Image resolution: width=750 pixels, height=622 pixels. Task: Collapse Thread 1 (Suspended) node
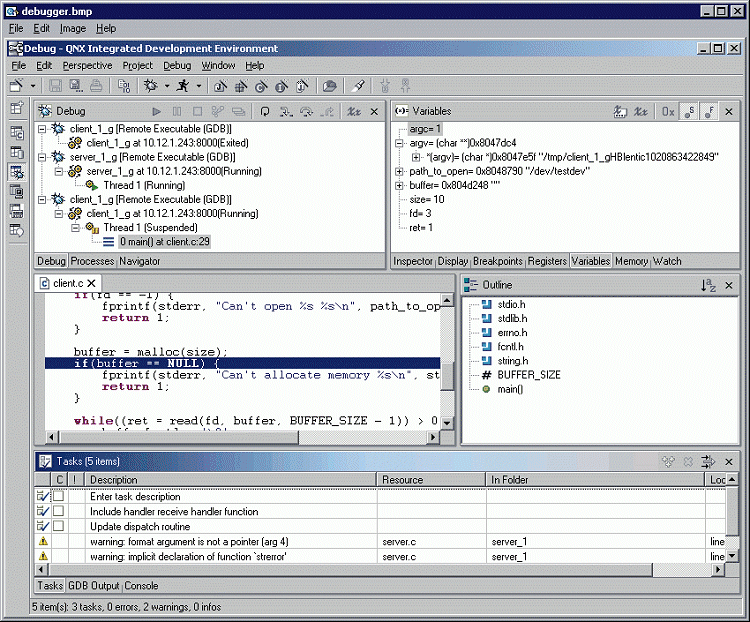(x=75, y=228)
